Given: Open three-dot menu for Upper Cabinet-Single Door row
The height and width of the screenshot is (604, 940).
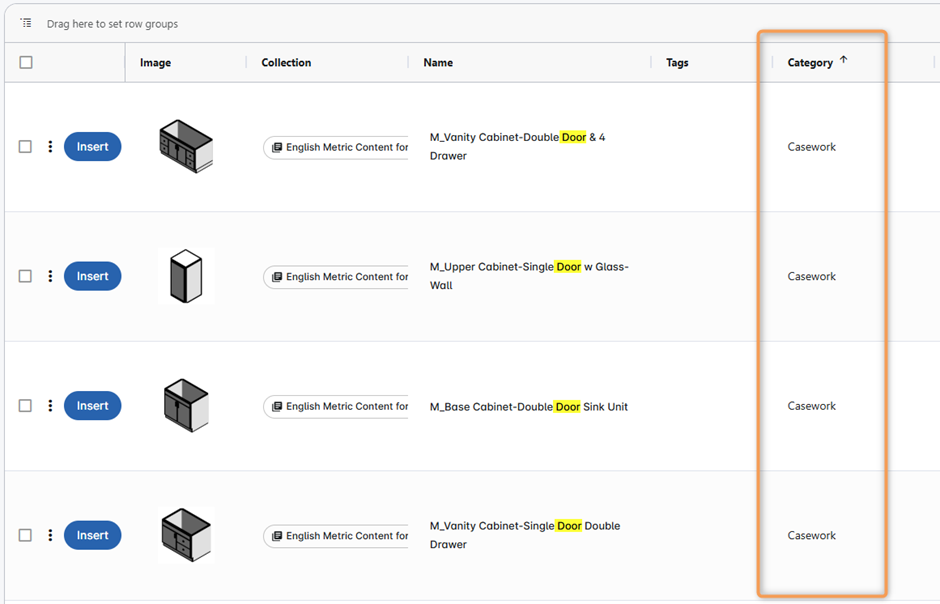Looking at the screenshot, I should click(50, 277).
